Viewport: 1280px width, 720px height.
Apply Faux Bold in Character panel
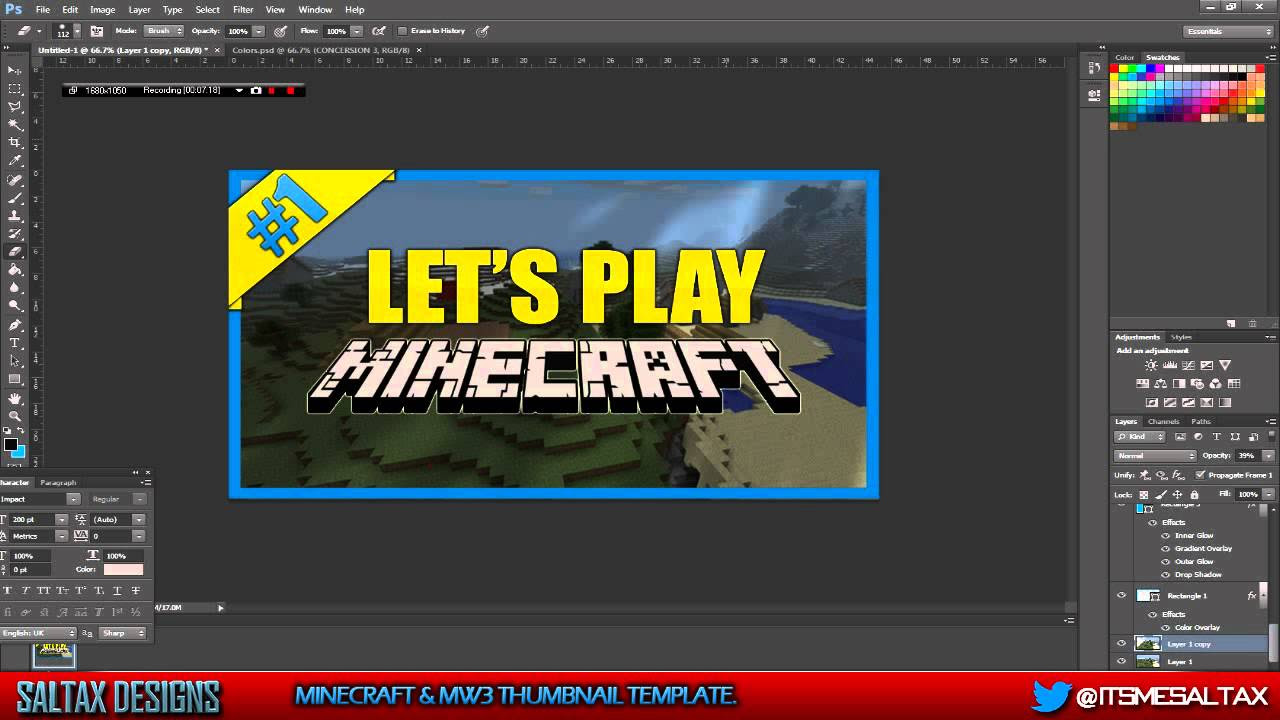pos(8,590)
